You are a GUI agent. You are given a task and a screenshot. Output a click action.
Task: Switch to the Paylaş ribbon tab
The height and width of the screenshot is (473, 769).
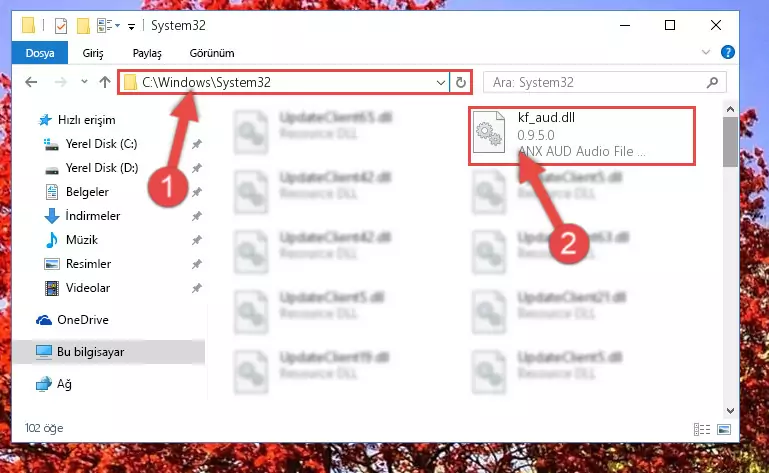pyautogui.click(x=147, y=53)
